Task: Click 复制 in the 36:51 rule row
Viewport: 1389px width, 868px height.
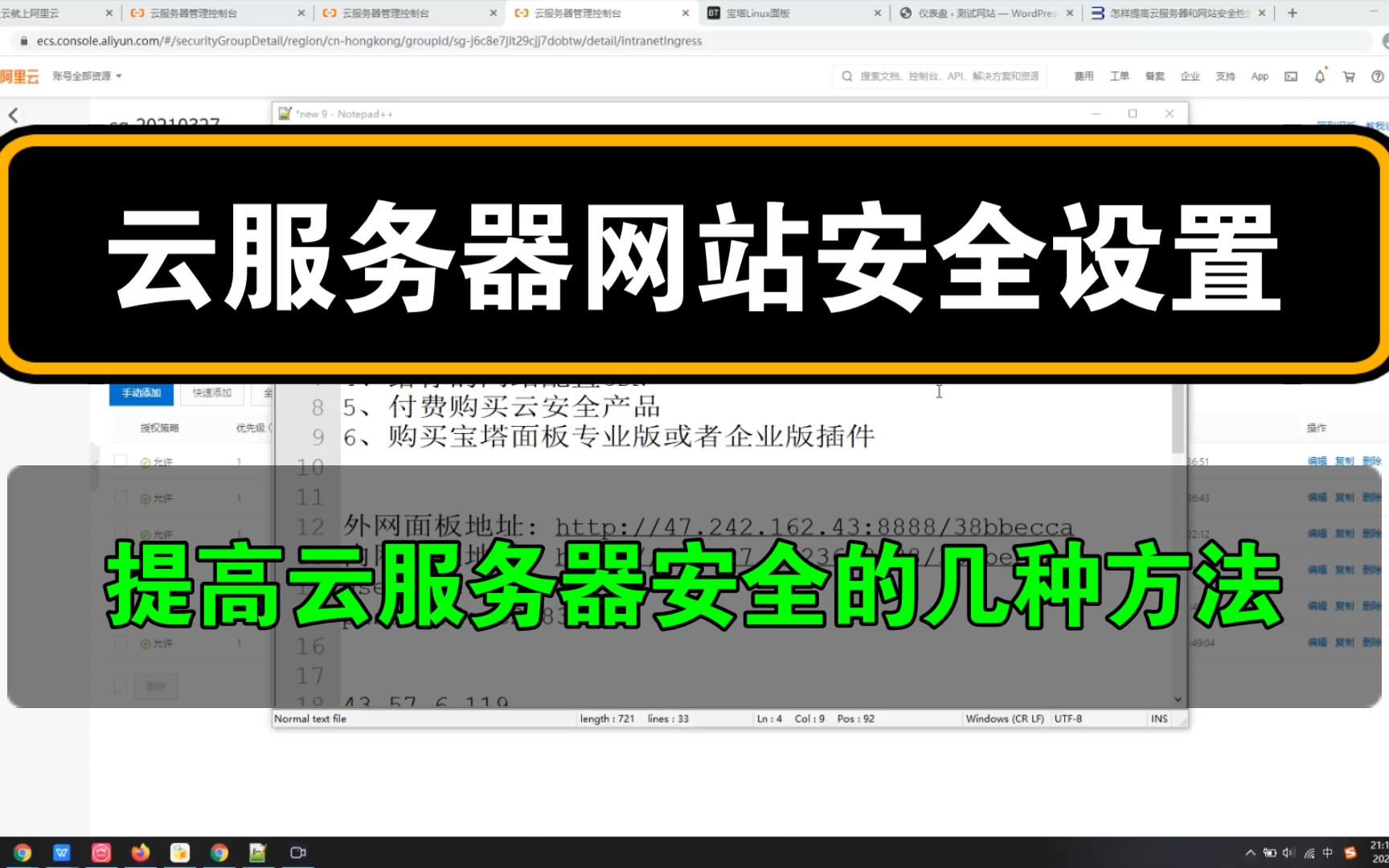Action: (1344, 461)
